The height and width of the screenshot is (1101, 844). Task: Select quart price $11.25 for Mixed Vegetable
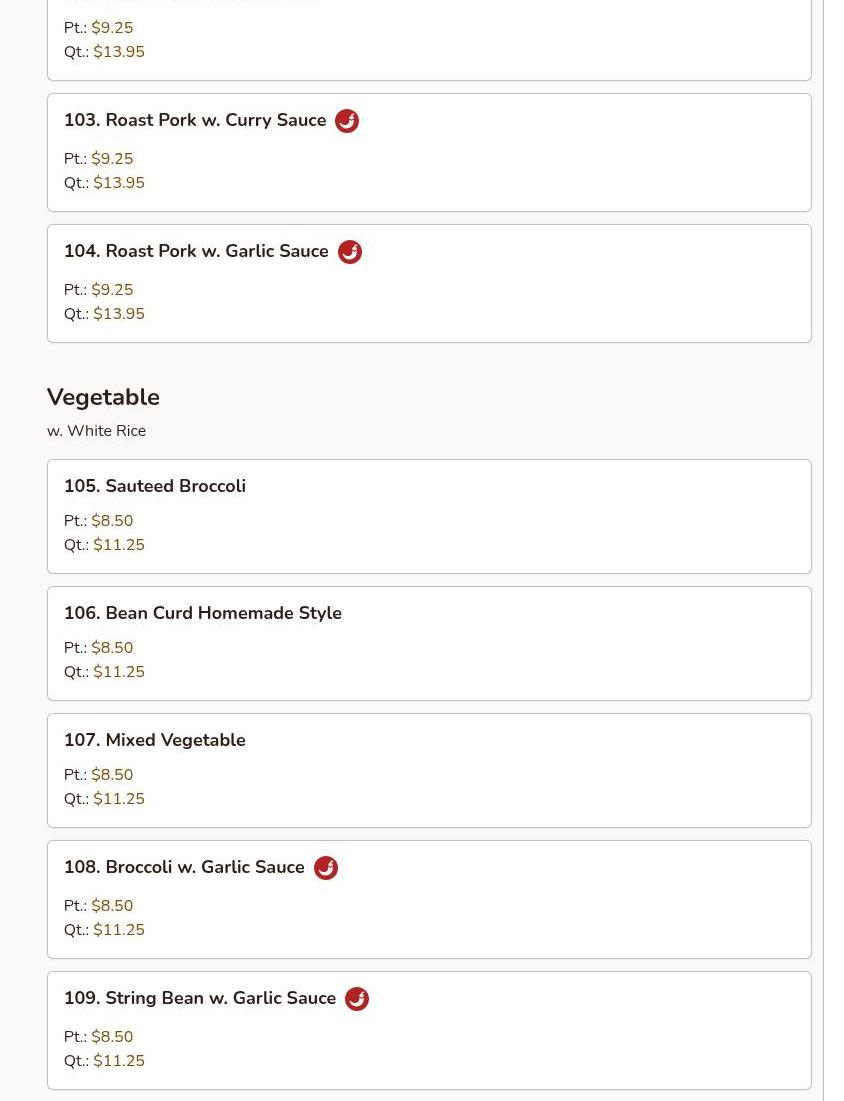pyautogui.click(x=119, y=799)
